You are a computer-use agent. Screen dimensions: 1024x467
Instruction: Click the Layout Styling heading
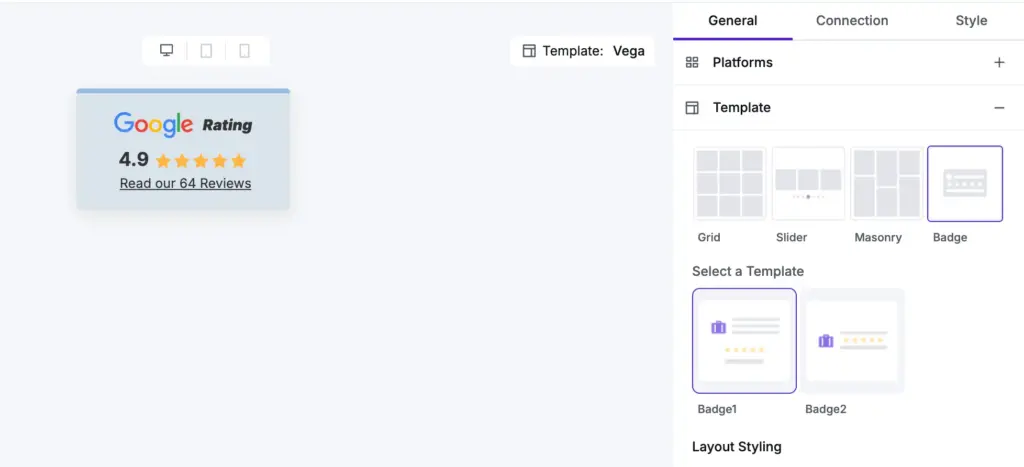tap(737, 447)
